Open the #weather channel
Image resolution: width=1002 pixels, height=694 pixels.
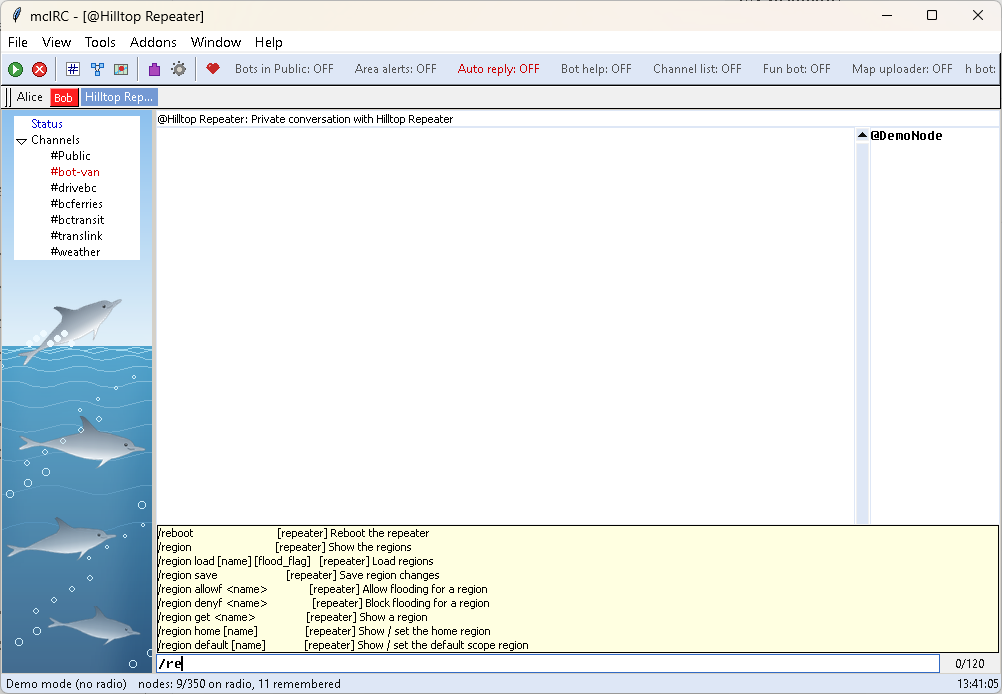pos(75,252)
